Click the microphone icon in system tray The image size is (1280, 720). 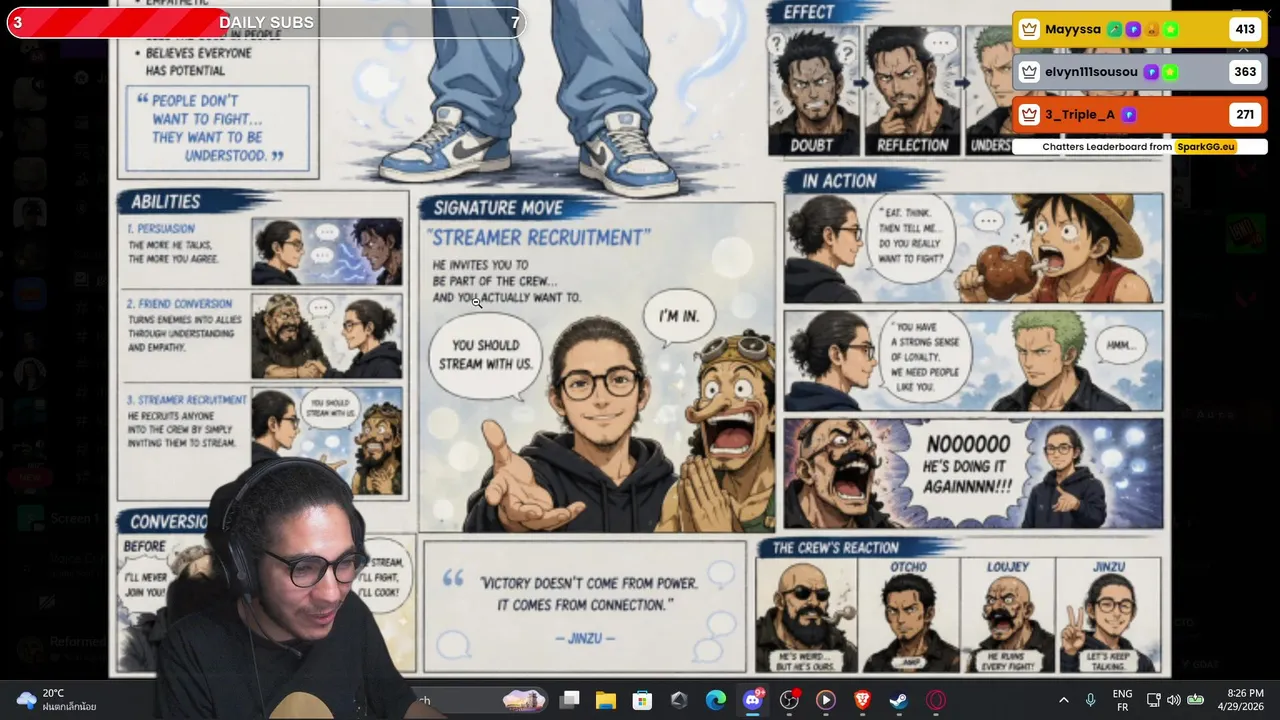(1090, 699)
